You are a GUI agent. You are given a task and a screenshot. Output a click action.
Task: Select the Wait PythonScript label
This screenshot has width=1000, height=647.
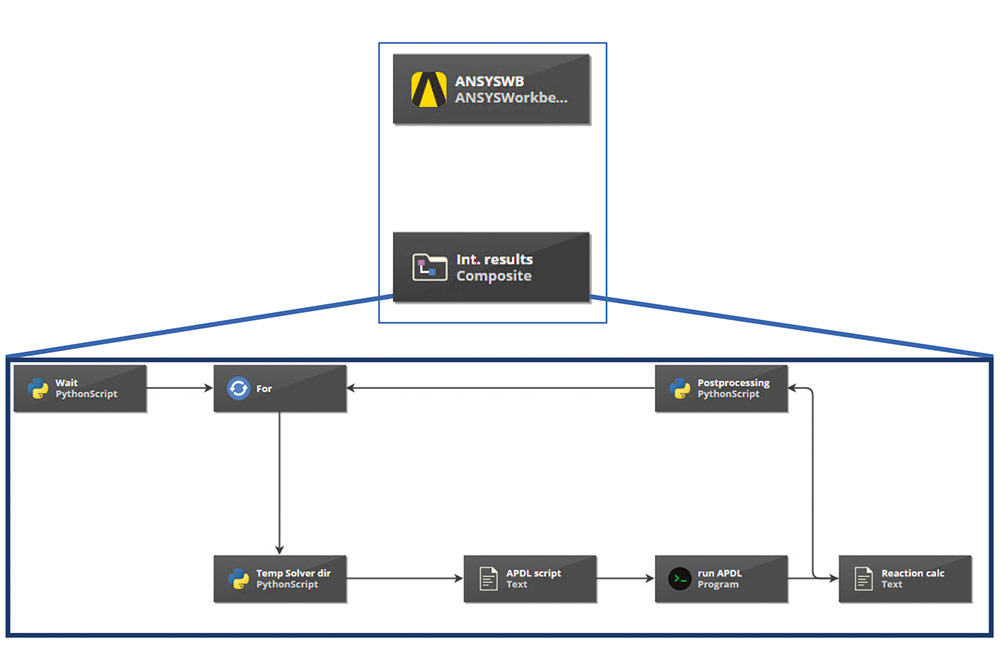click(x=86, y=388)
